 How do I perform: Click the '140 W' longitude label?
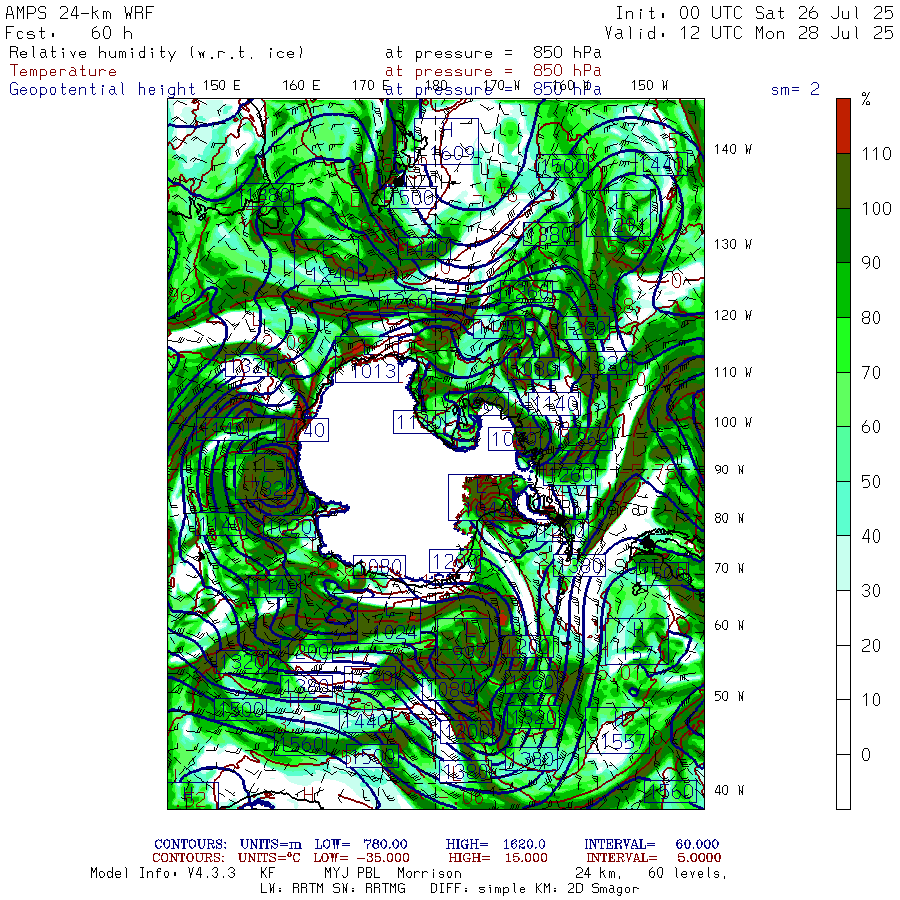tap(733, 149)
